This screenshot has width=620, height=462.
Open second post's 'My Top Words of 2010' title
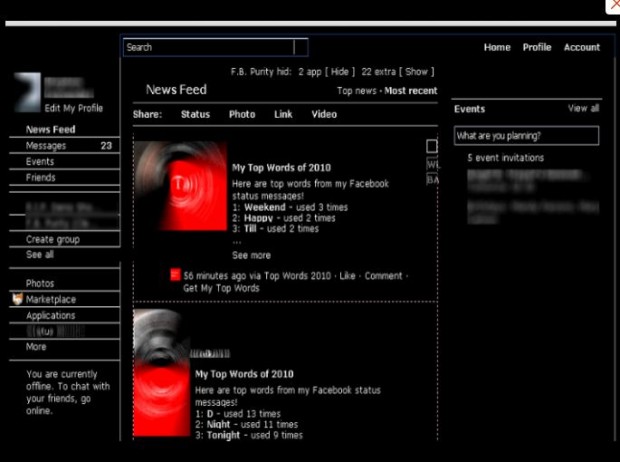click(x=244, y=374)
